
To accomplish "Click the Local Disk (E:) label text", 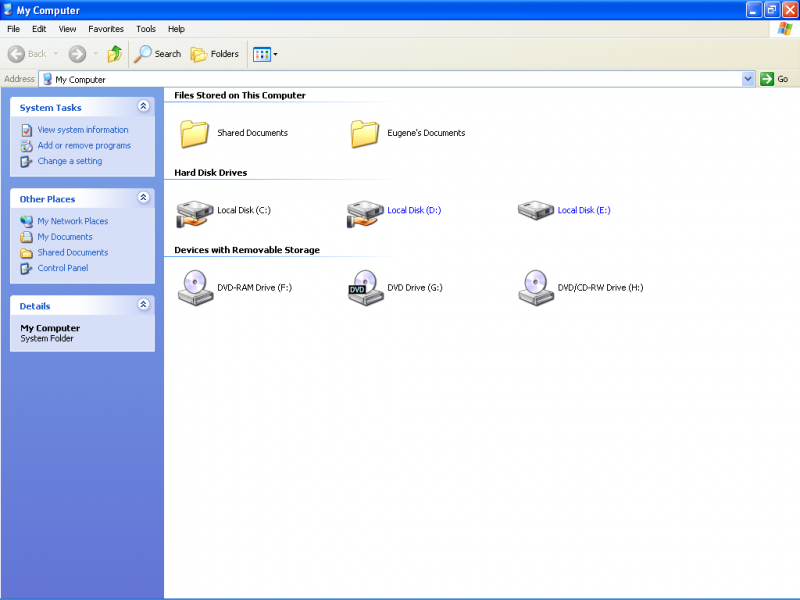I will tap(584, 210).
